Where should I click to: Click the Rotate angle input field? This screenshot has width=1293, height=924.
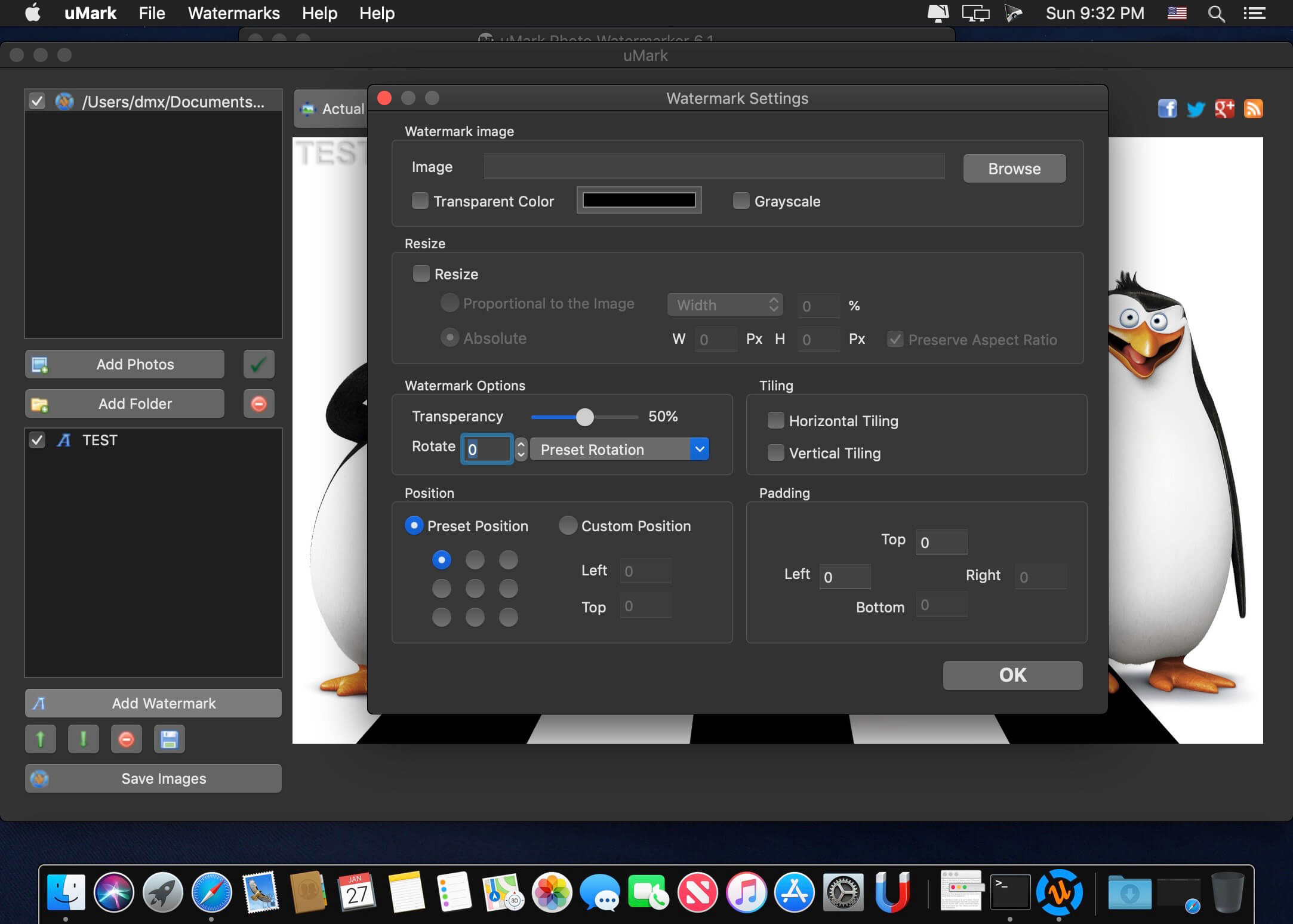point(487,449)
